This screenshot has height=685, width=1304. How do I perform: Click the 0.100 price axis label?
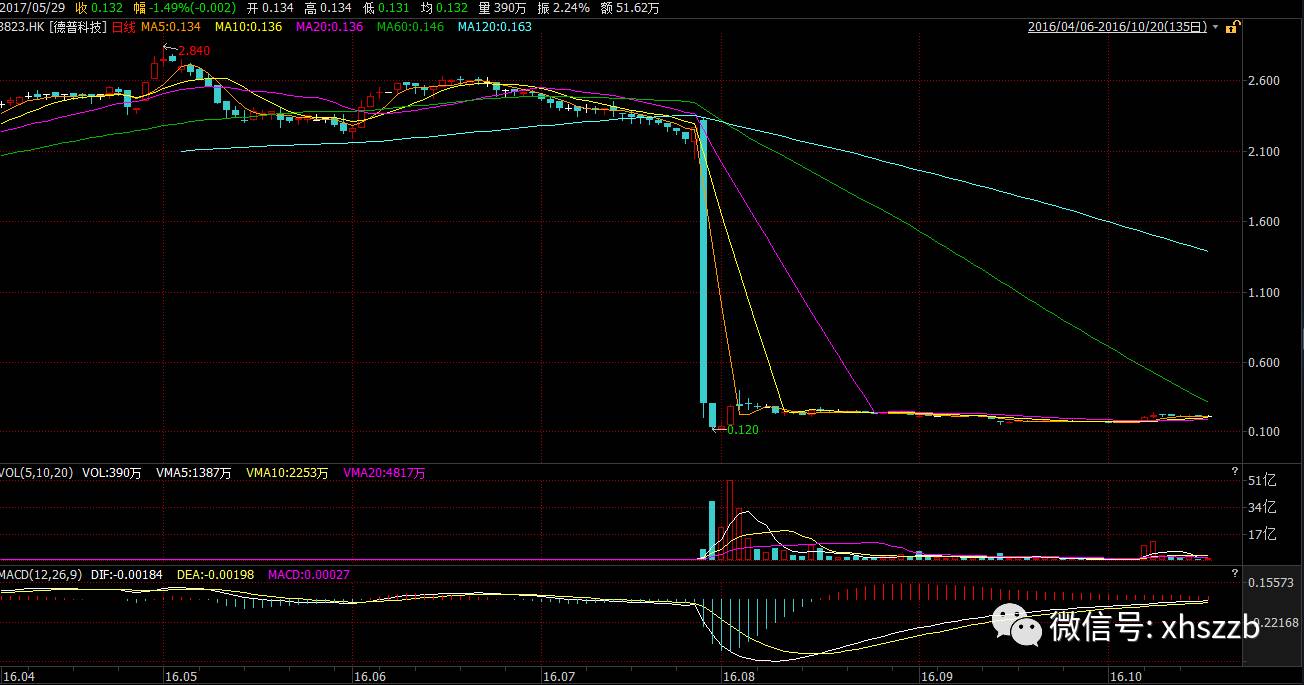(1264, 432)
